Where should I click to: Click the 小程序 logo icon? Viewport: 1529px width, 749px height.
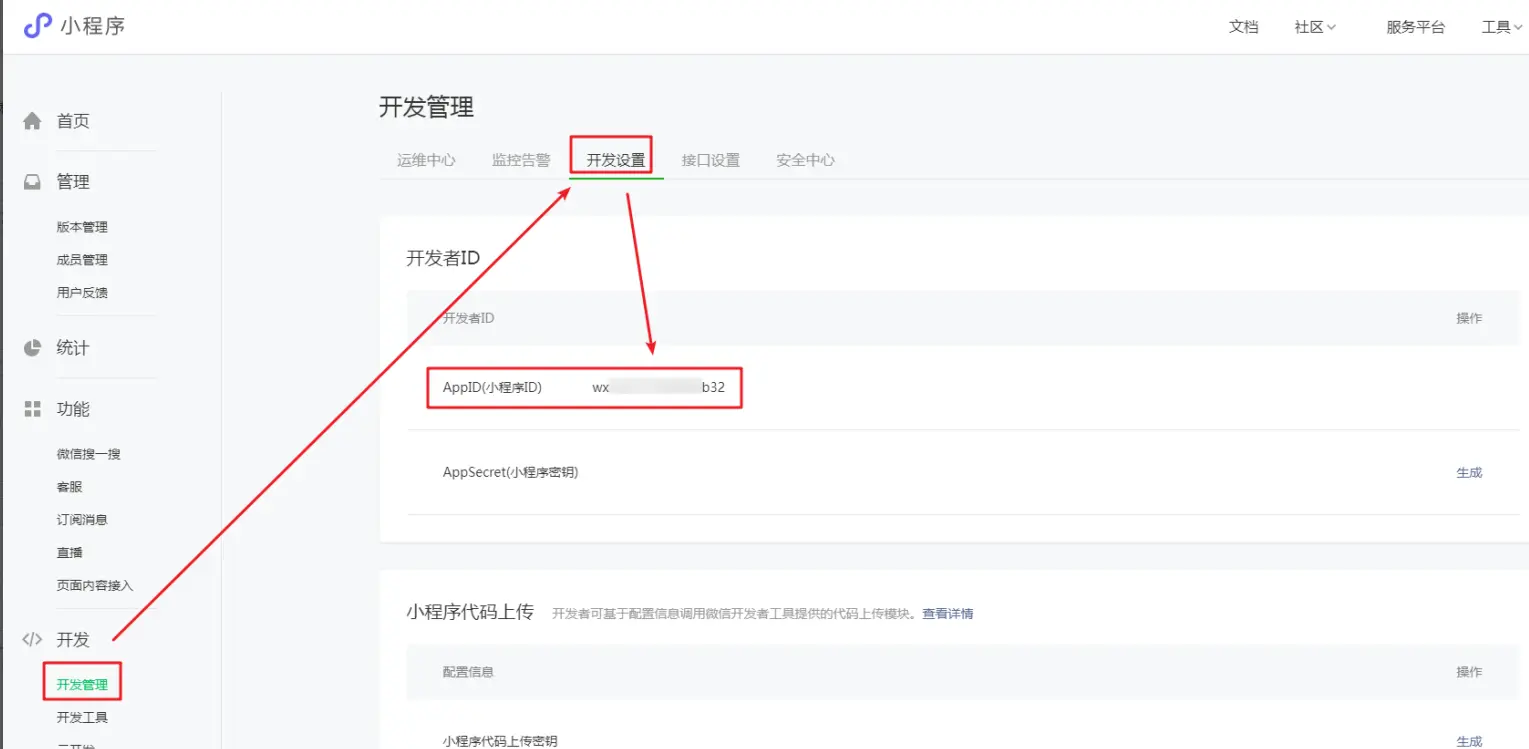38,26
